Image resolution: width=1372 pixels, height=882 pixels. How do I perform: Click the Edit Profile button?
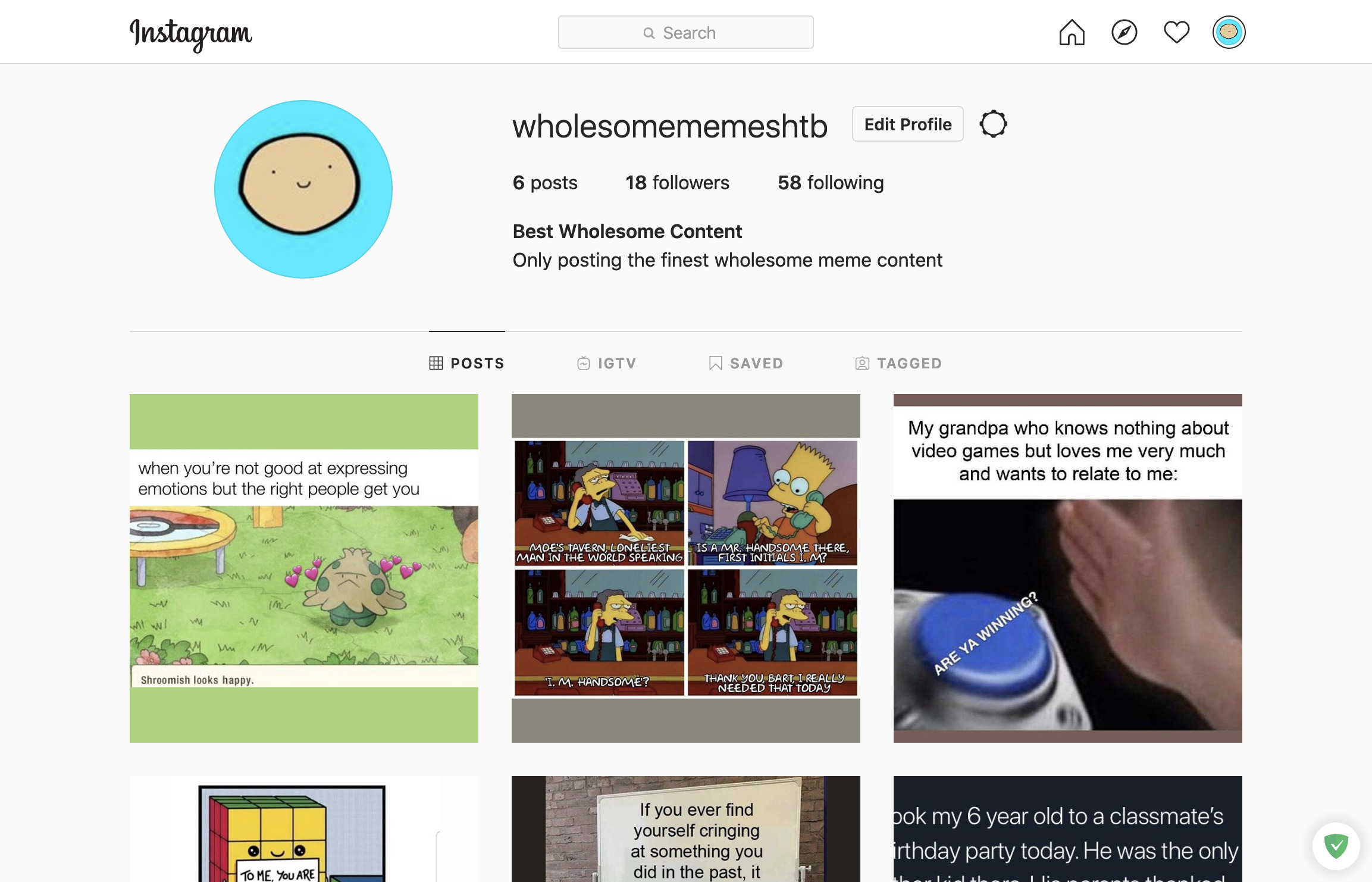pos(907,124)
